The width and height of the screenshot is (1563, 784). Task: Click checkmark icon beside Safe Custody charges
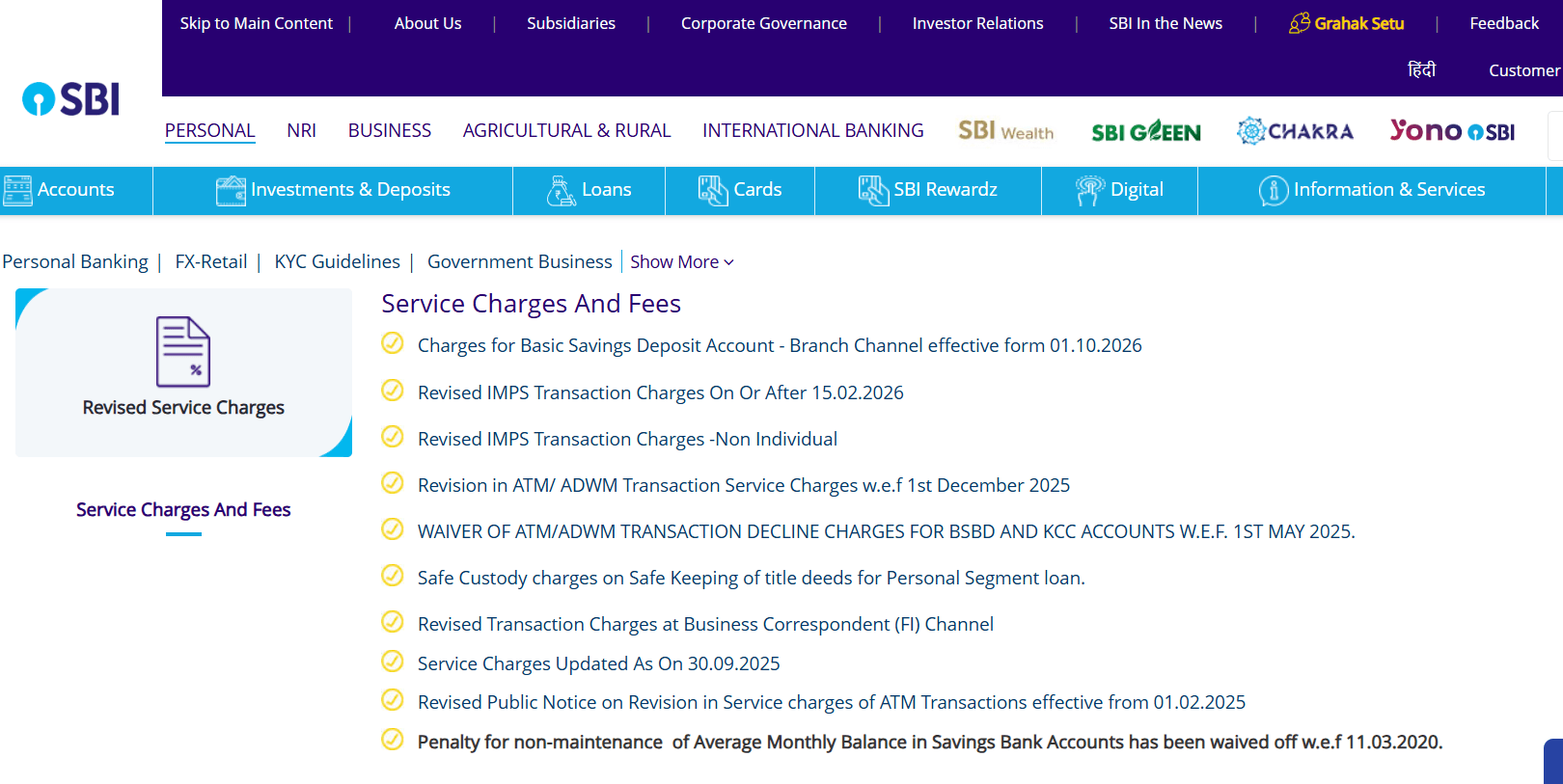393,576
